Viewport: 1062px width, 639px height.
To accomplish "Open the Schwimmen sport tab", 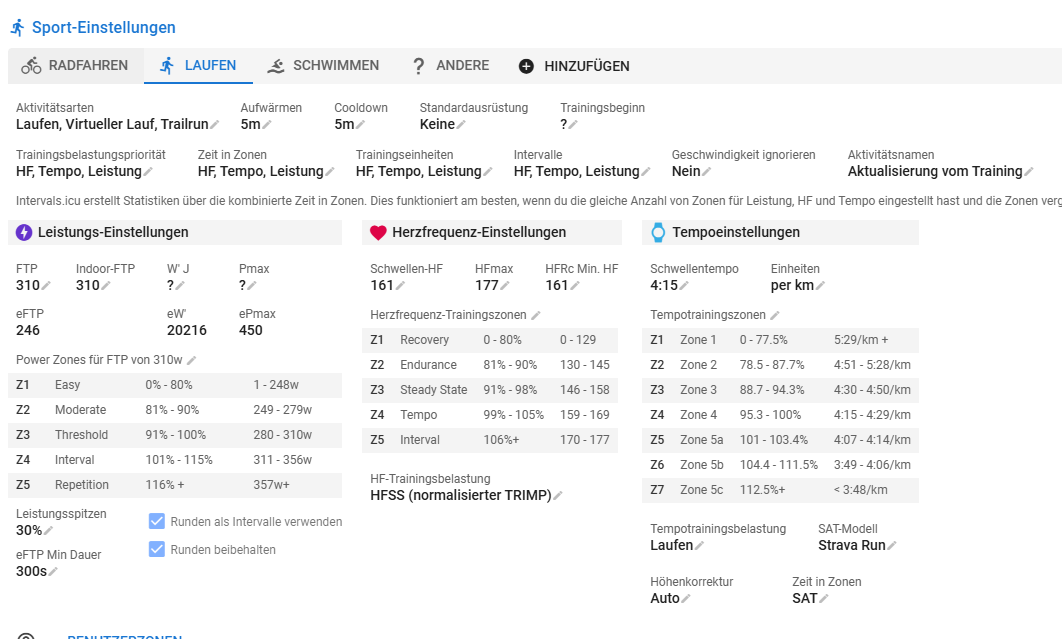I will click(x=323, y=66).
